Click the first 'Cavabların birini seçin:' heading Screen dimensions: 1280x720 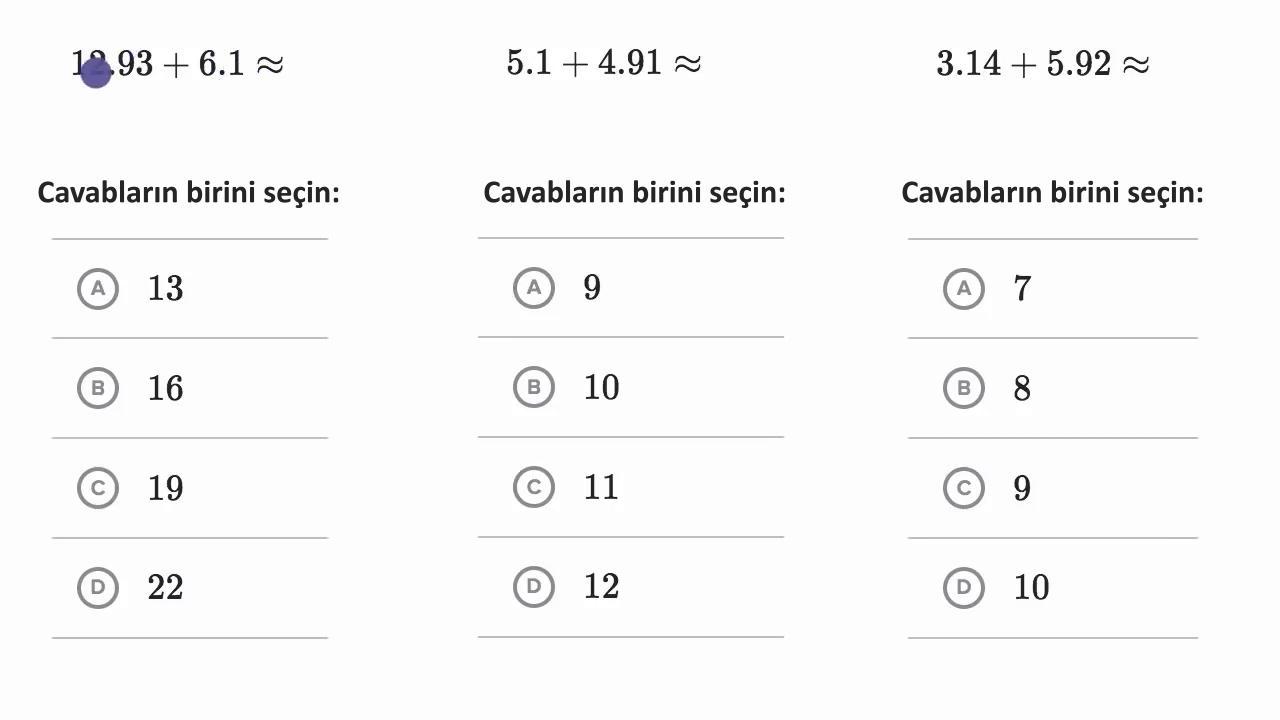pos(189,192)
